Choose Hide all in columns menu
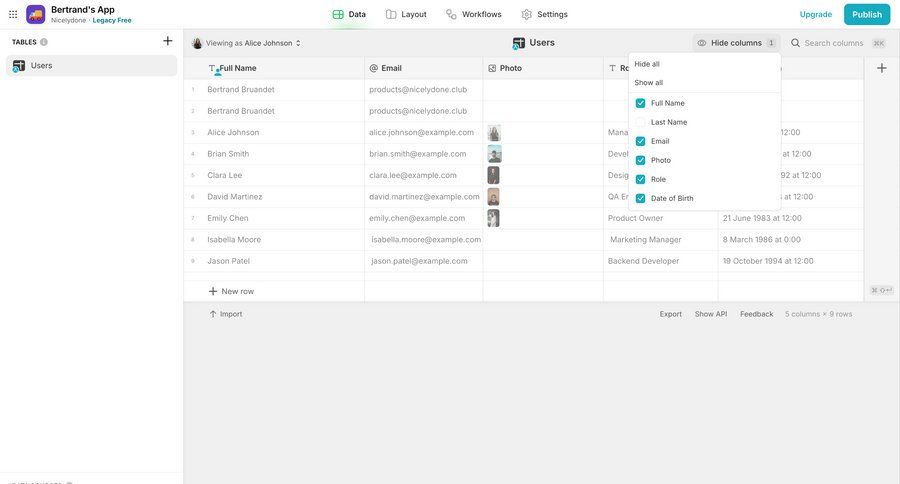 [647, 64]
